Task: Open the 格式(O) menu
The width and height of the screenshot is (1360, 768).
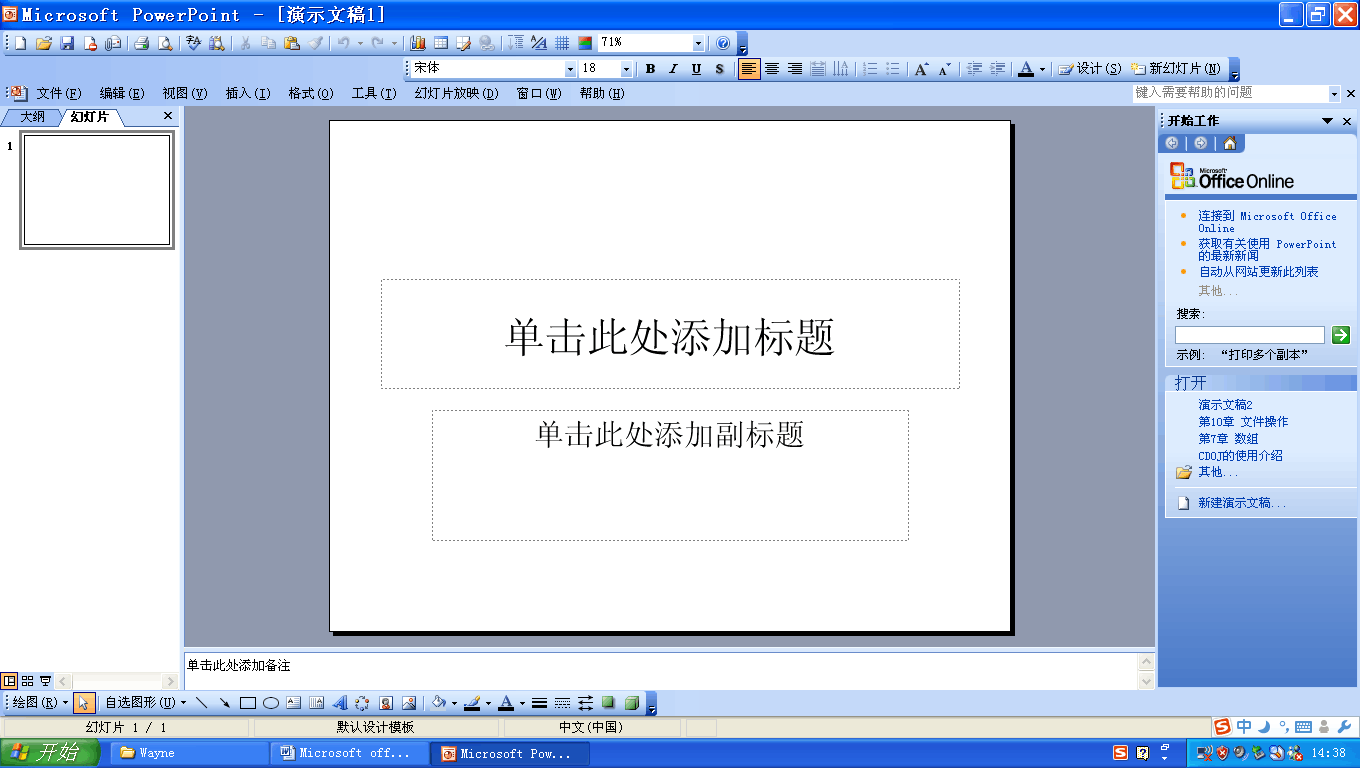Action: [311, 93]
